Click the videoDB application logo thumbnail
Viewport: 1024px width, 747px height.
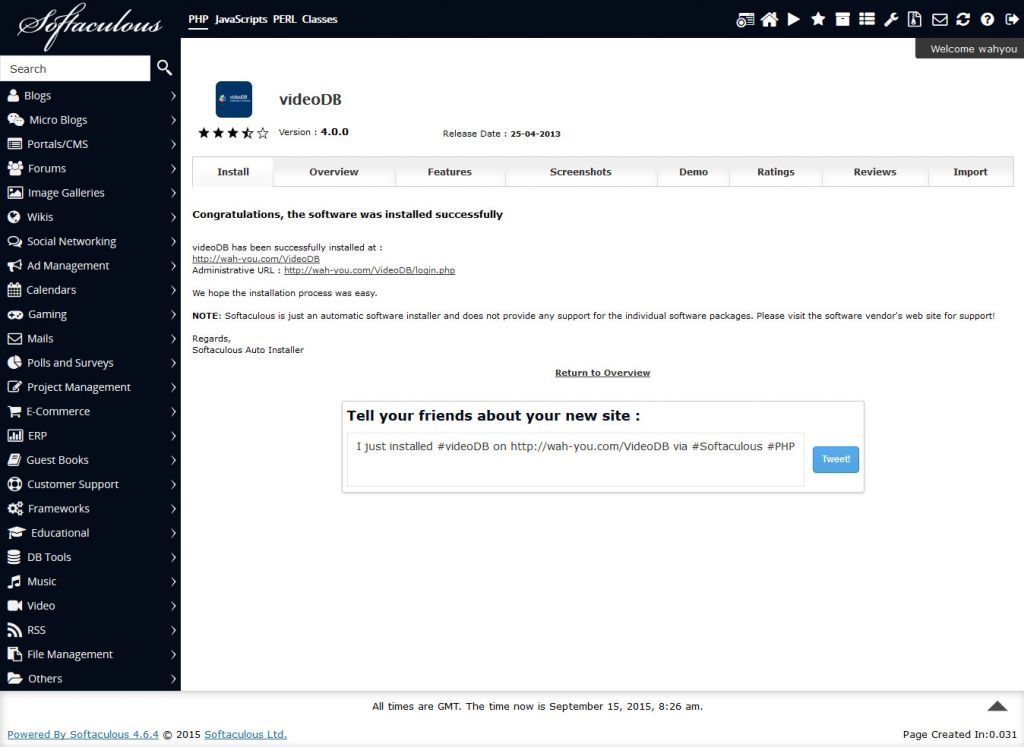233,100
